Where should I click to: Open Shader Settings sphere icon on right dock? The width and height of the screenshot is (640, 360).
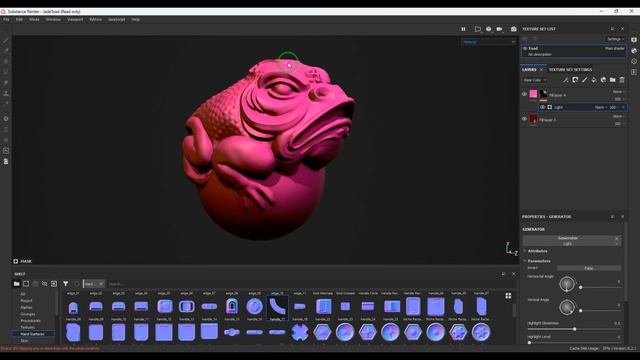coord(634,51)
